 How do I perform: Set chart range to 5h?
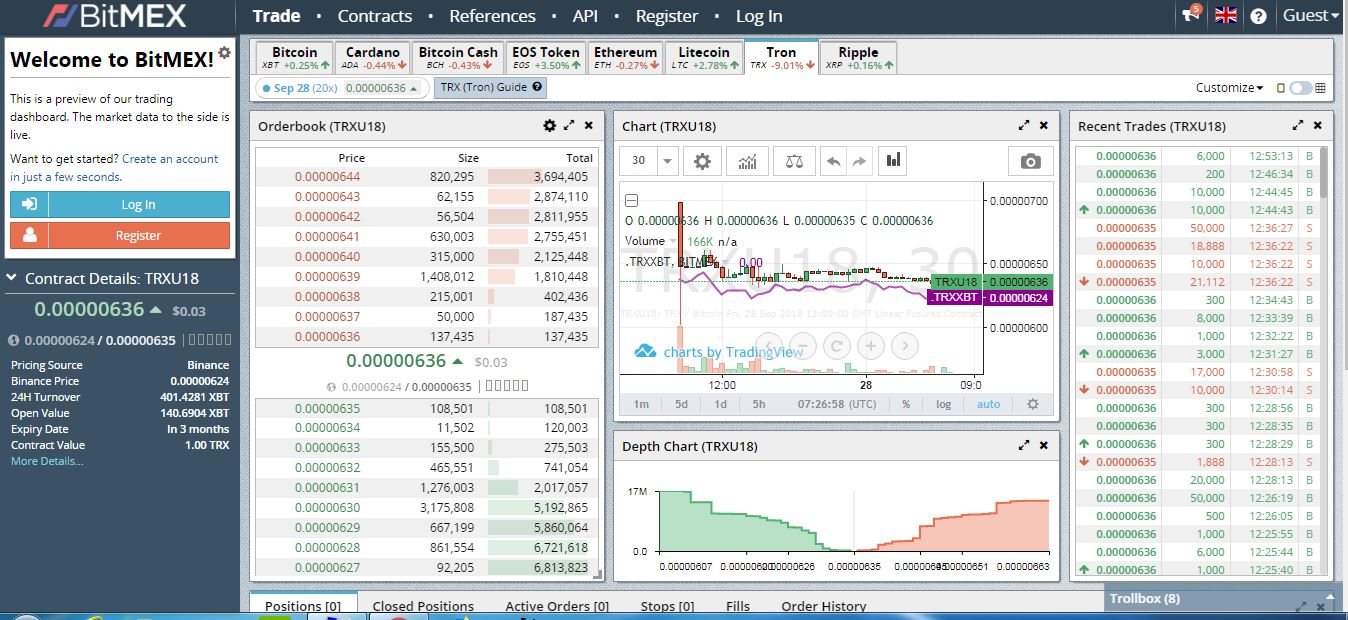(759, 404)
